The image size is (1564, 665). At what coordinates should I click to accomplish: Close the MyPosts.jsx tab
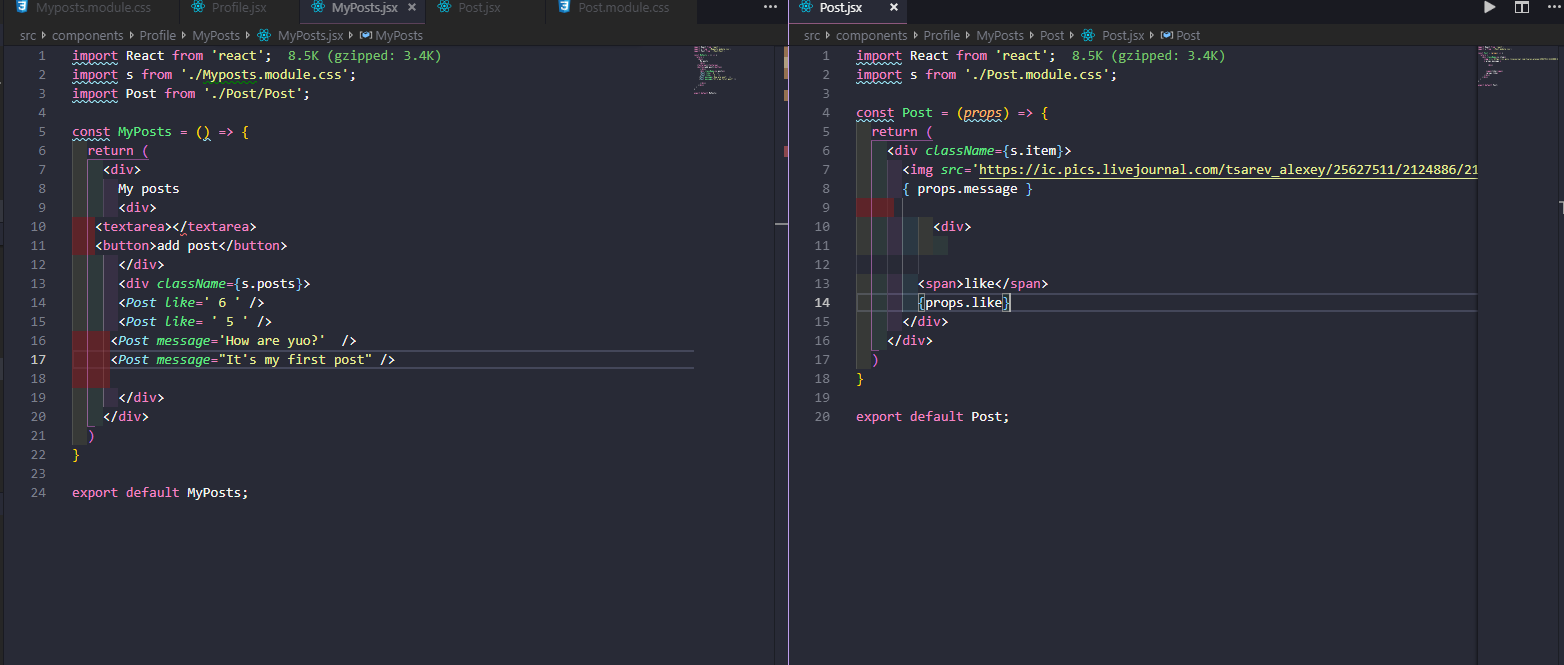coord(411,8)
